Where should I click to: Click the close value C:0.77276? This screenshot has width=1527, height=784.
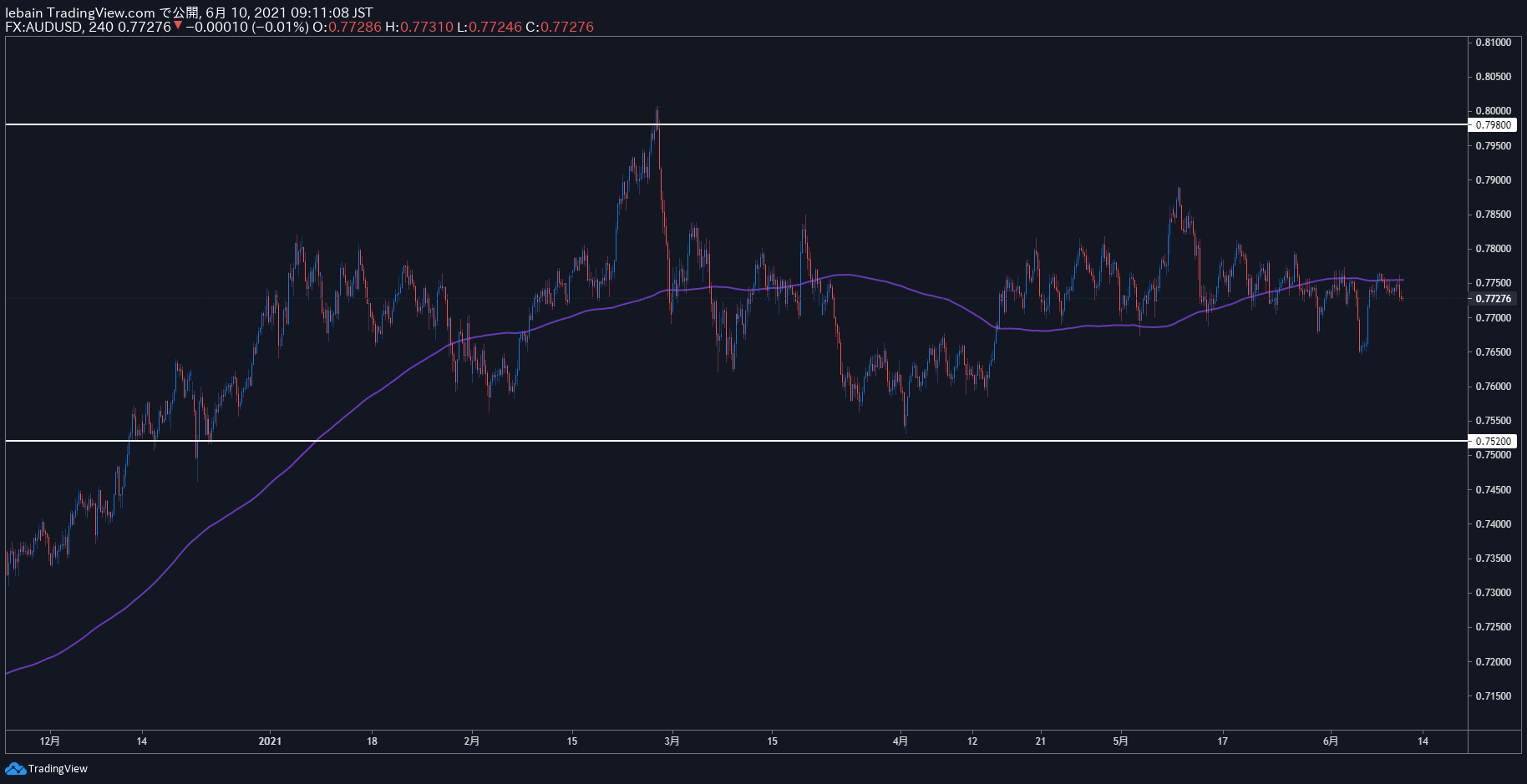pos(560,27)
